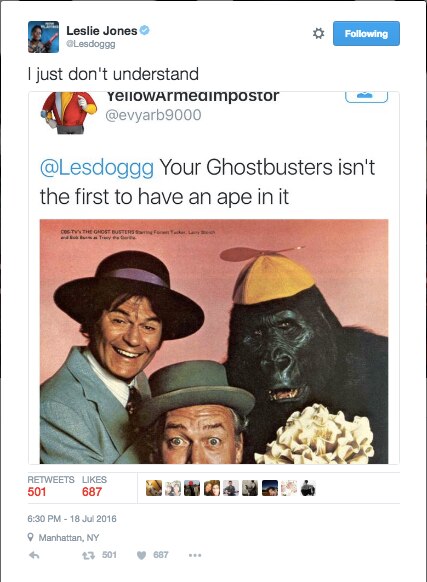Click the reply arrow icon

(x=34, y=555)
